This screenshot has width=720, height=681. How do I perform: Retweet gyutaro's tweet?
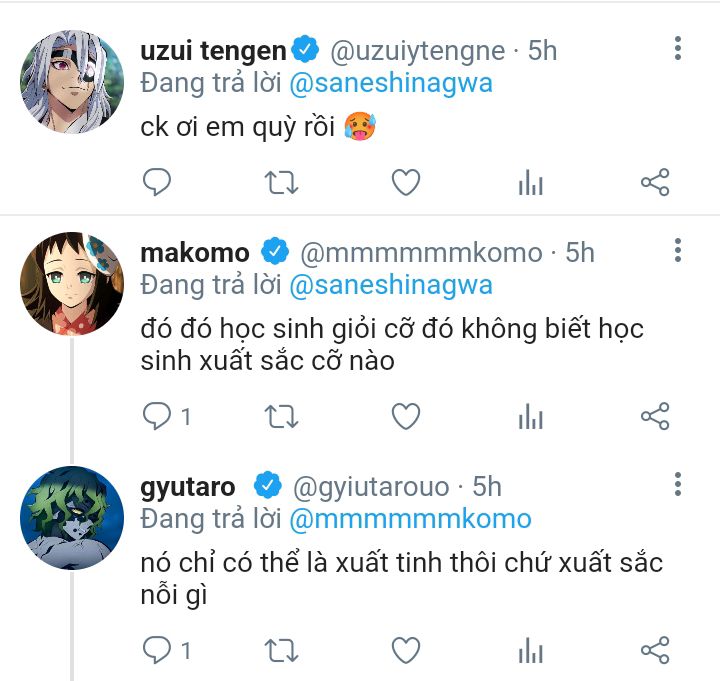point(280,651)
